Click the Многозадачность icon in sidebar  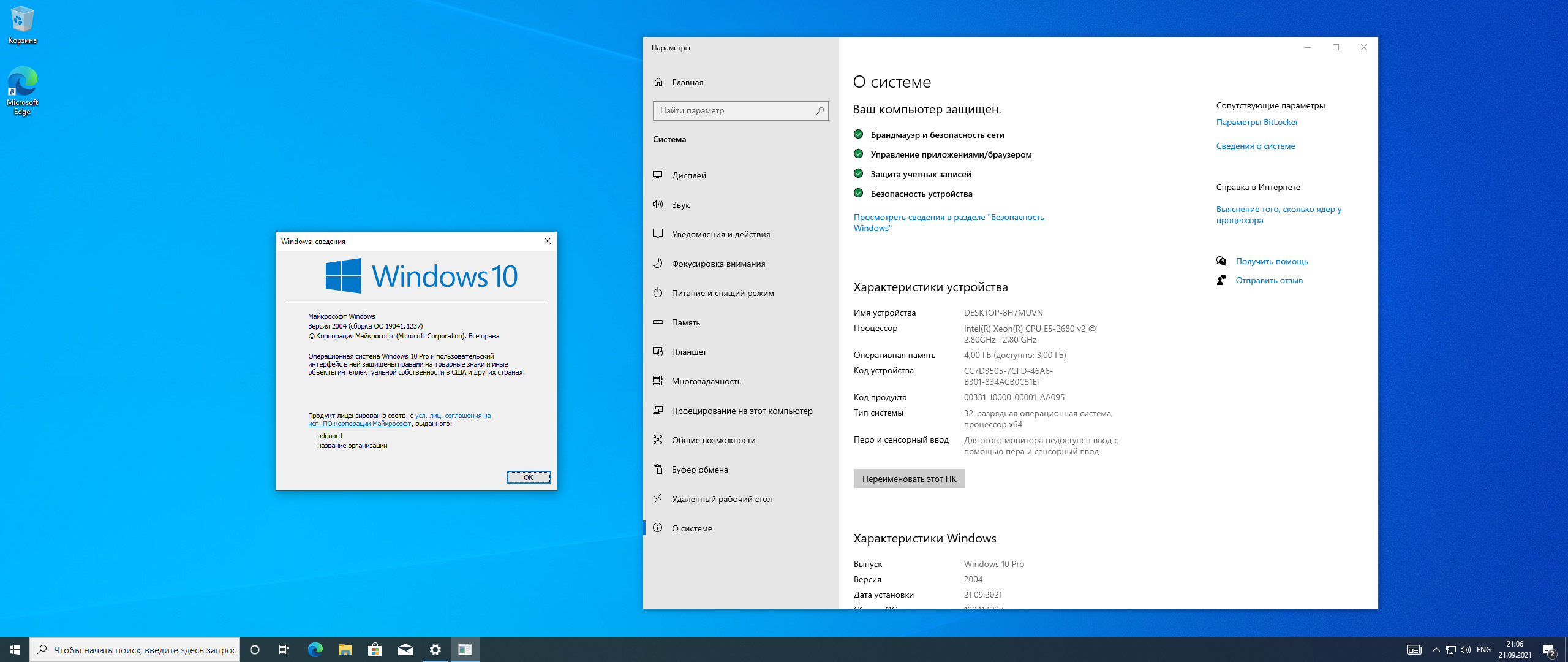[x=658, y=381]
